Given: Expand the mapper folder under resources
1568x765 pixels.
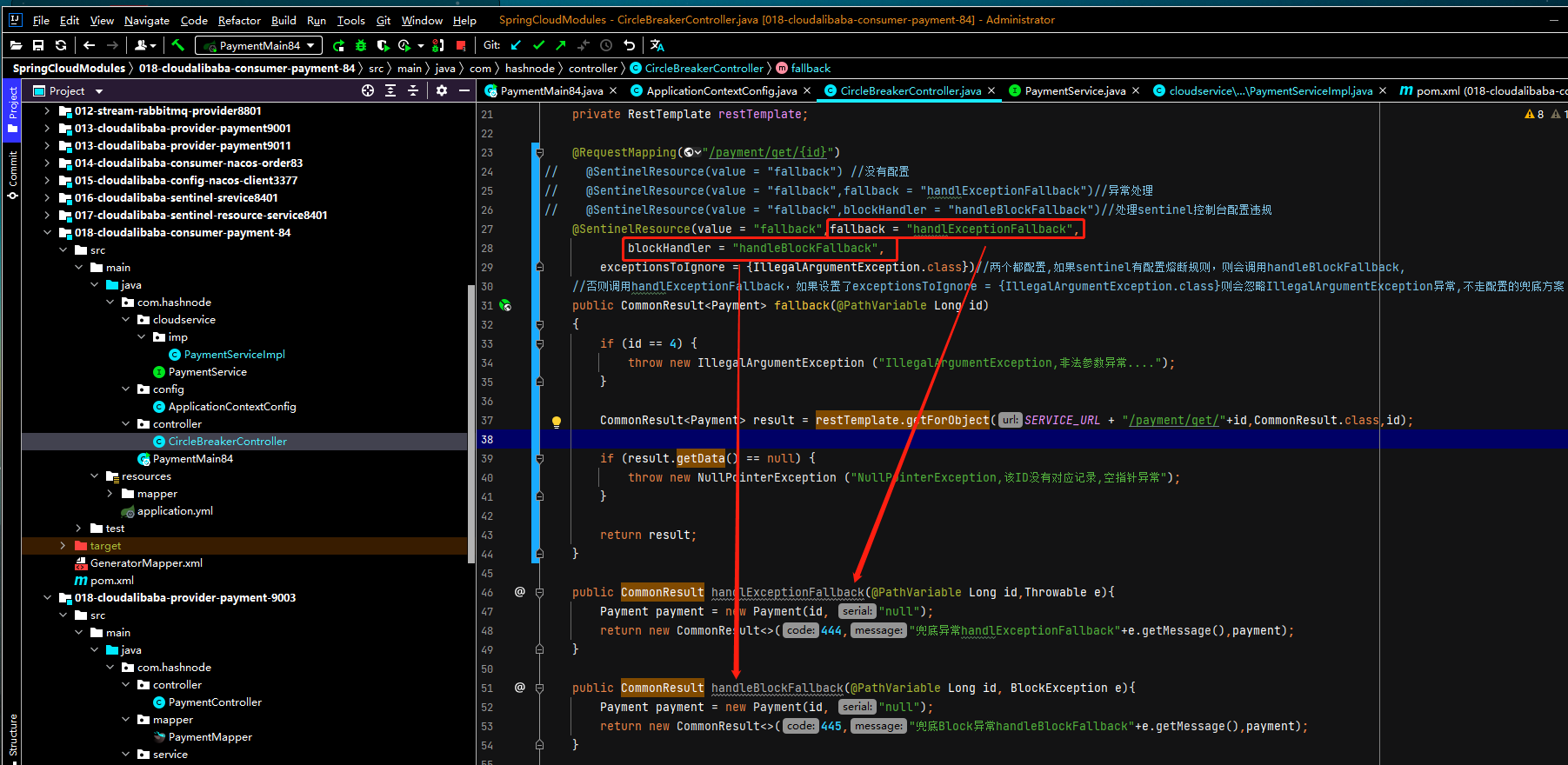Looking at the screenshot, I should click(x=110, y=493).
